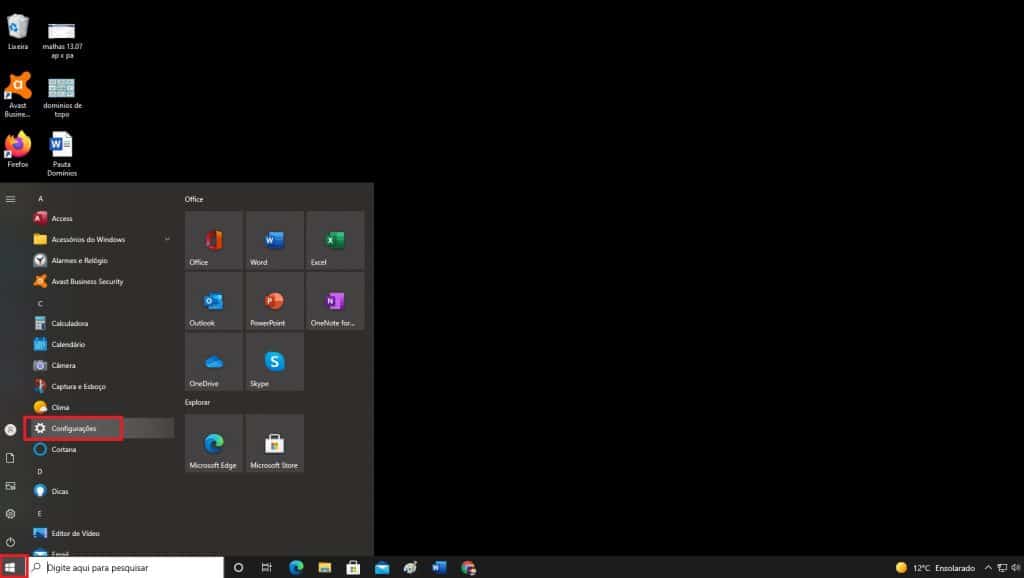This screenshot has width=1024, height=578.
Task: Show hidden system tray icons
Action: pos(988,568)
